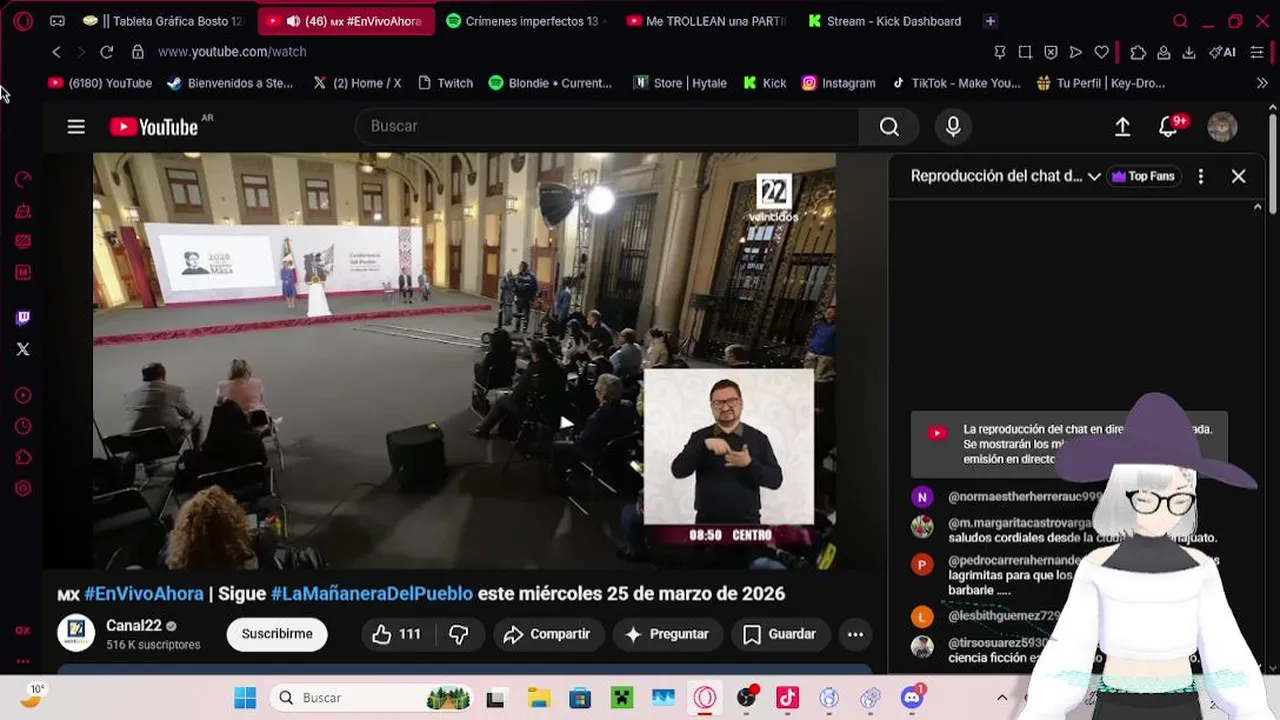
Task: Open the Easy Setup sliders icon
Action: tap(1257, 52)
